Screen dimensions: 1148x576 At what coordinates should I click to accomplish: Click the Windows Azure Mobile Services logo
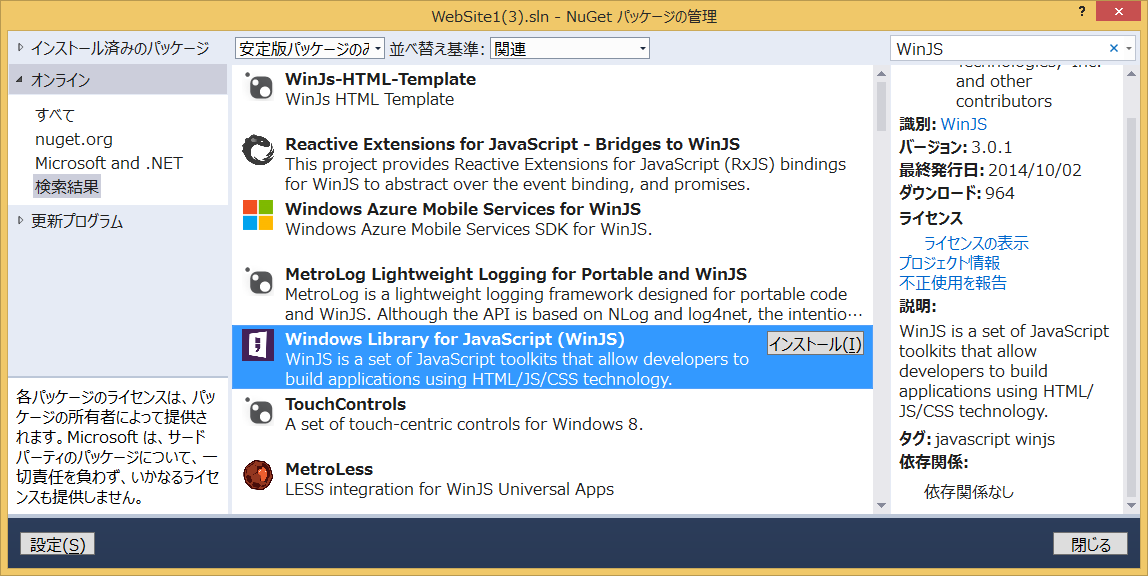(258, 215)
